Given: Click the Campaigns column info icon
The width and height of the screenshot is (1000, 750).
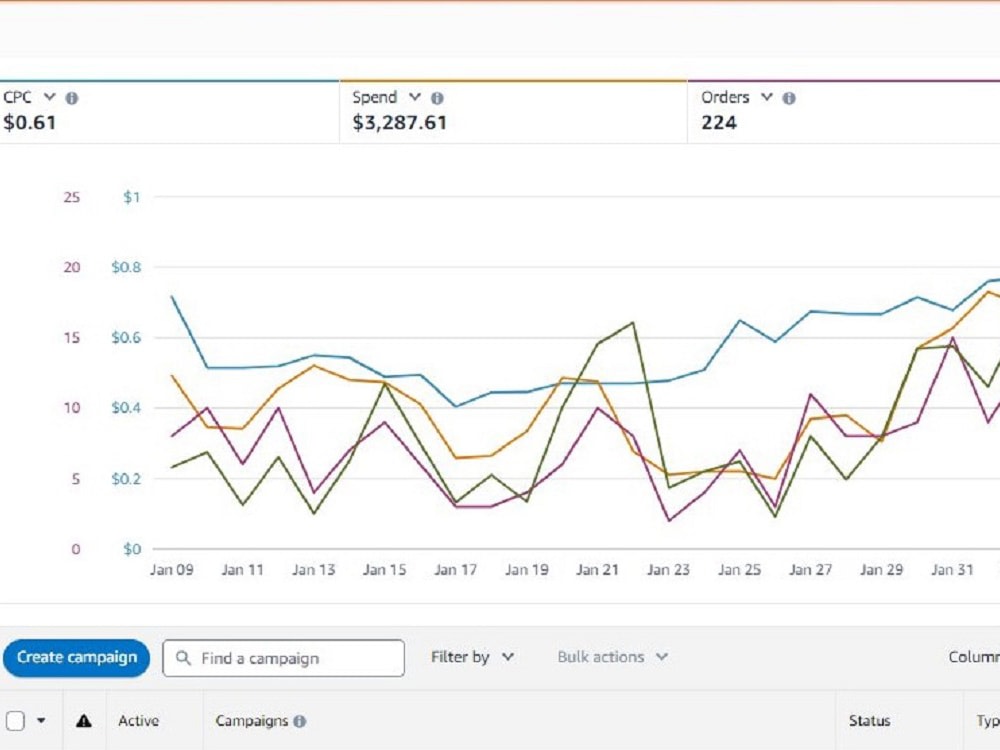Looking at the screenshot, I should click(x=300, y=721).
